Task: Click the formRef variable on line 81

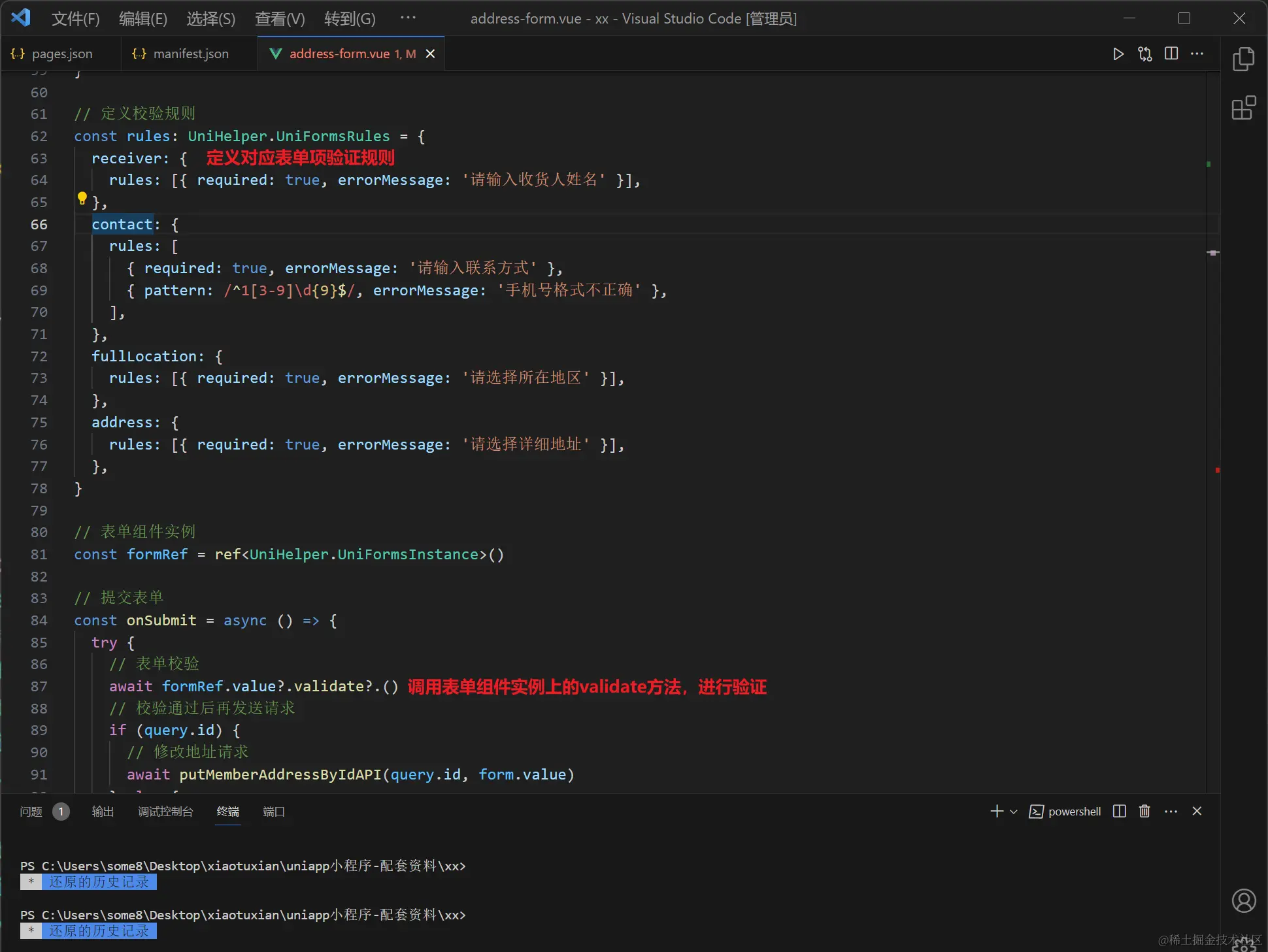Action: pos(157,554)
